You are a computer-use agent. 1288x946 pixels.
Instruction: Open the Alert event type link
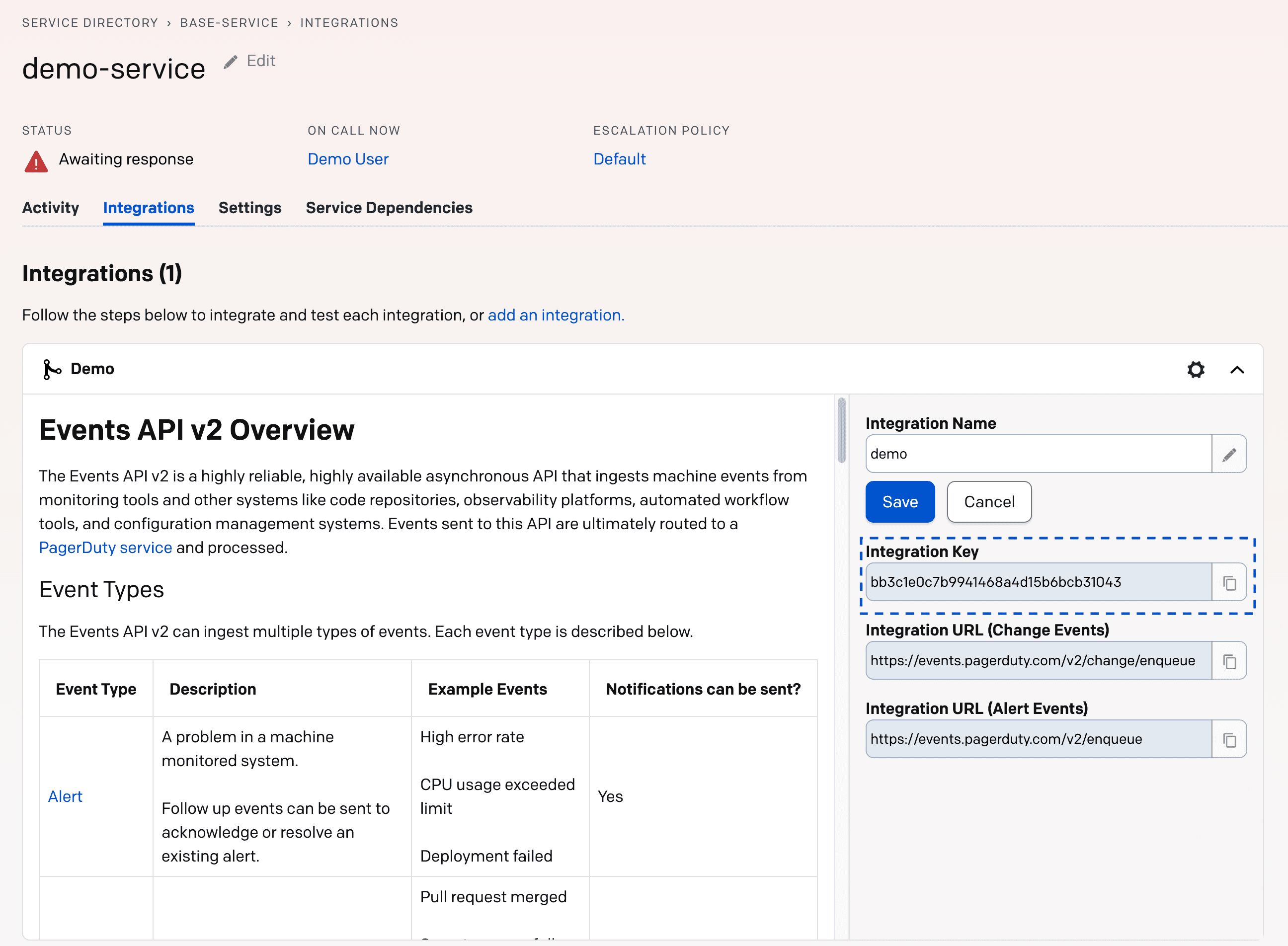pos(65,796)
